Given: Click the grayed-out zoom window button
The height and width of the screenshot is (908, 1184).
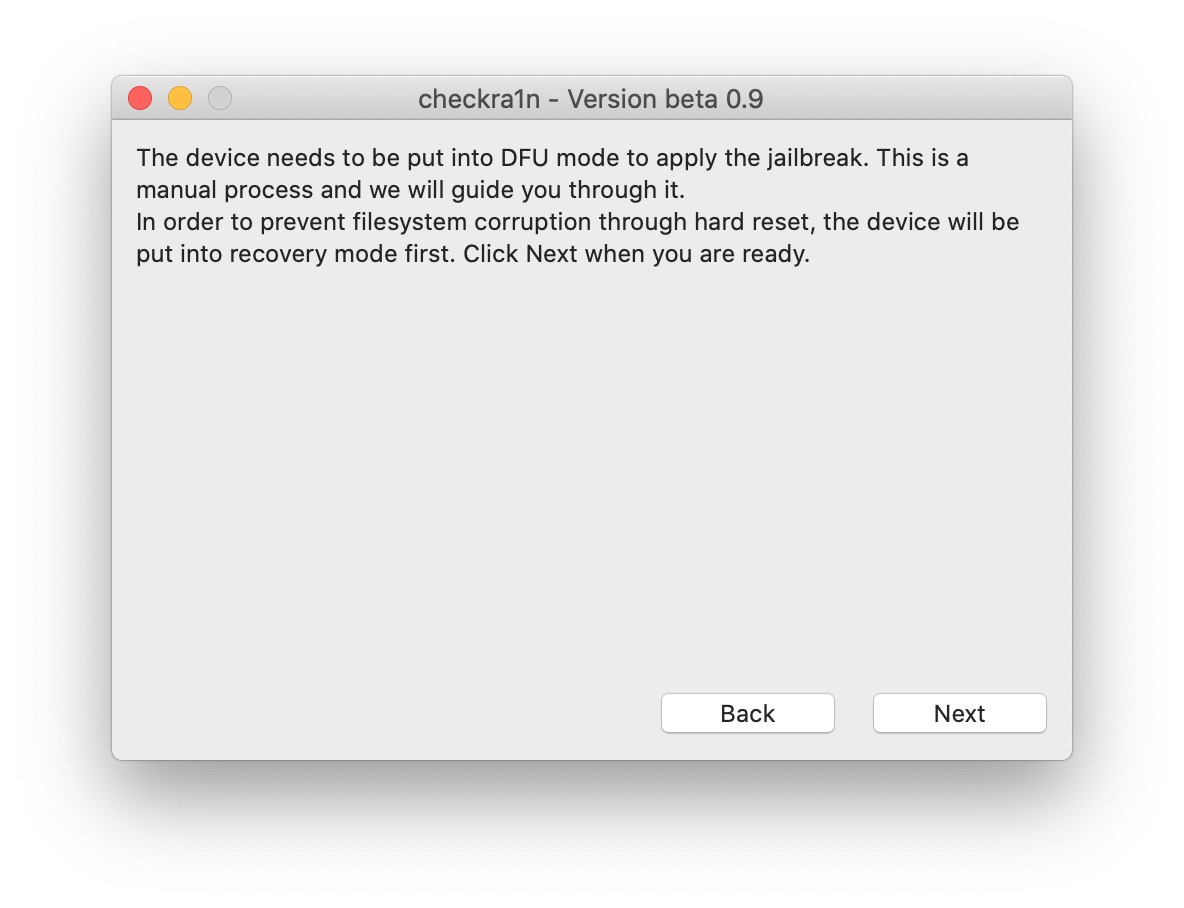Looking at the screenshot, I should (220, 98).
